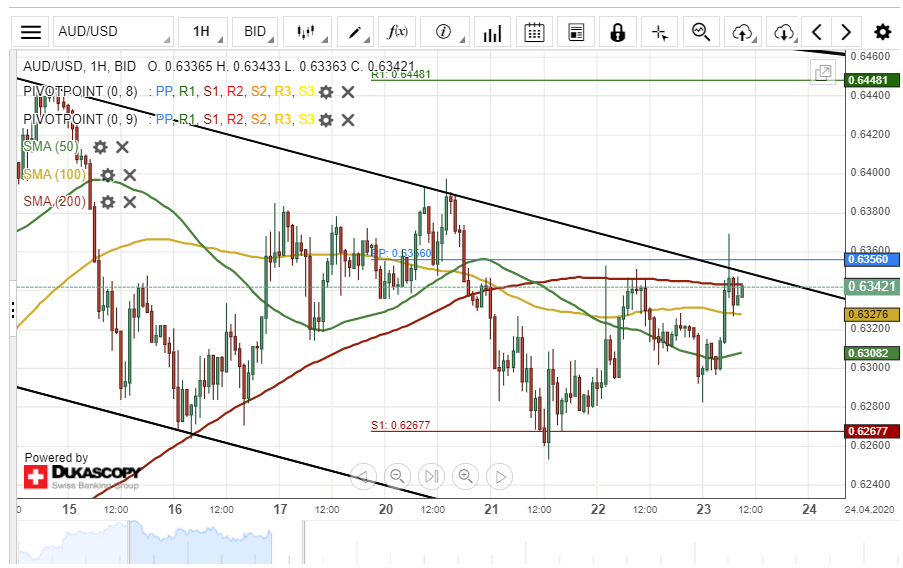Open SMA (100) settings gear
This screenshot has height=568, width=903.
tap(108, 175)
